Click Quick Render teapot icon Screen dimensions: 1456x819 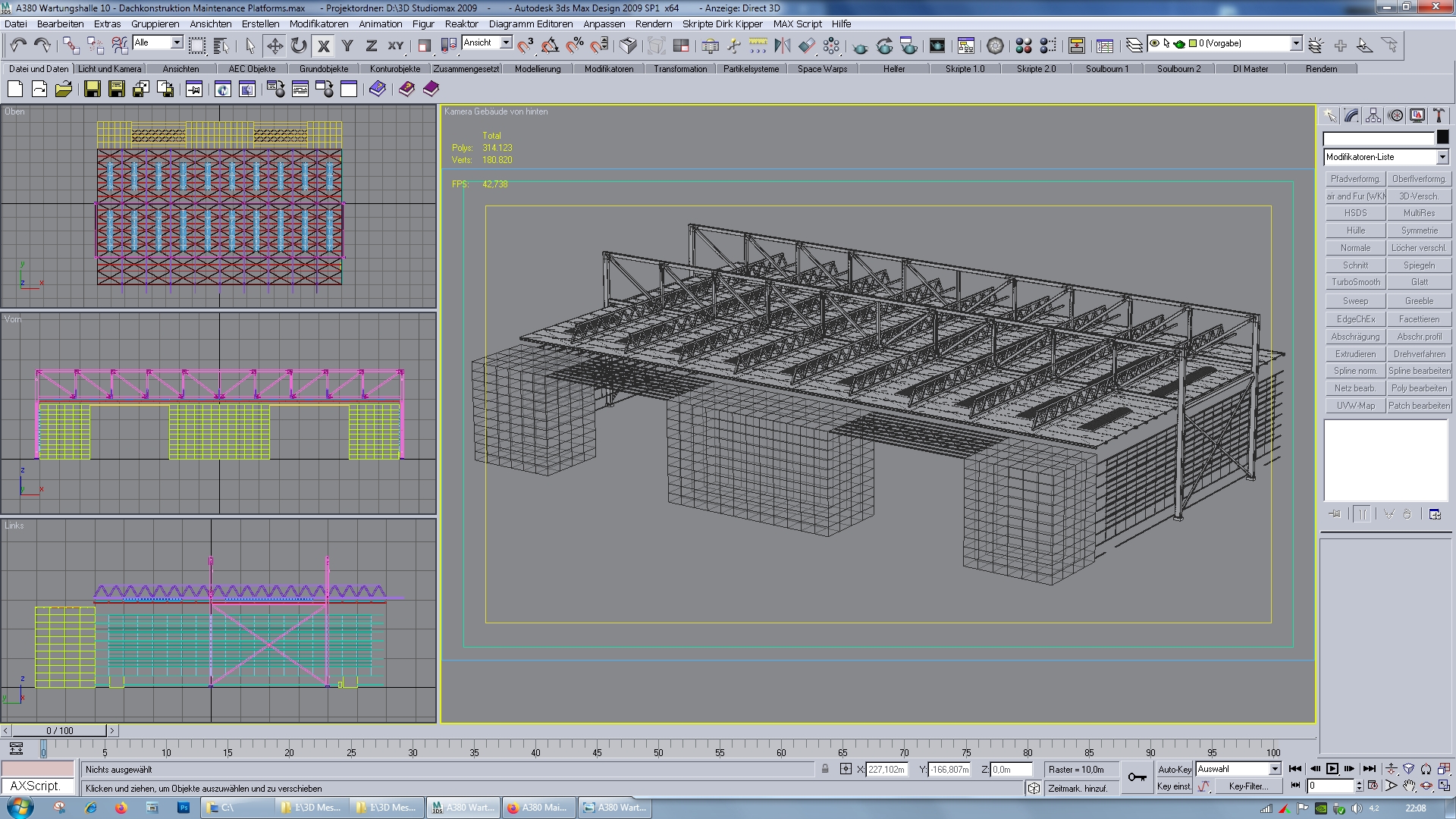coord(860,46)
